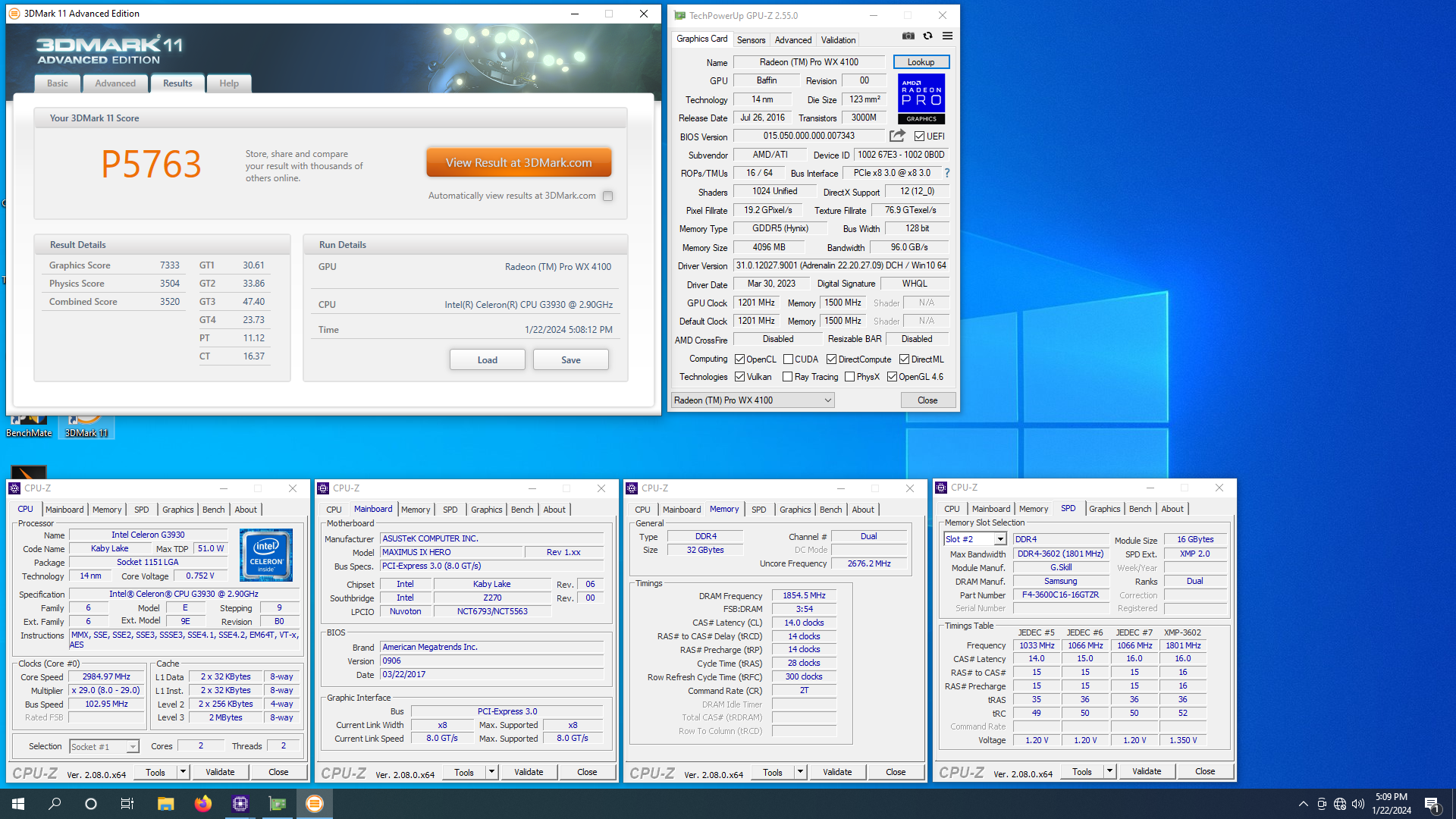Click GPU-Z refresh icon

927,36
